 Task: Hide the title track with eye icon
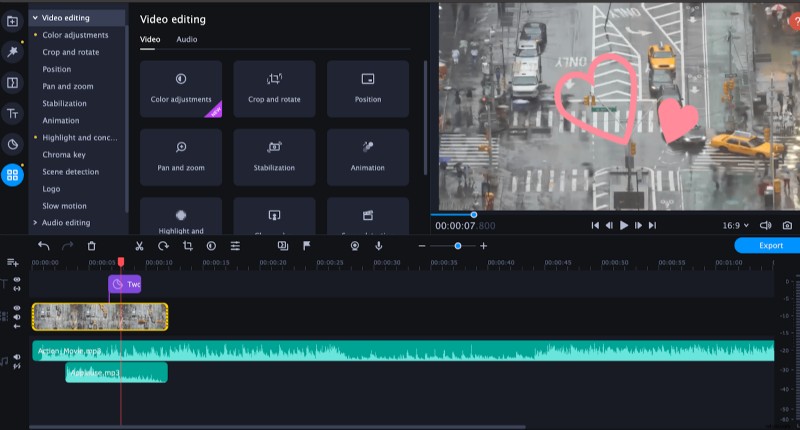coord(17,280)
